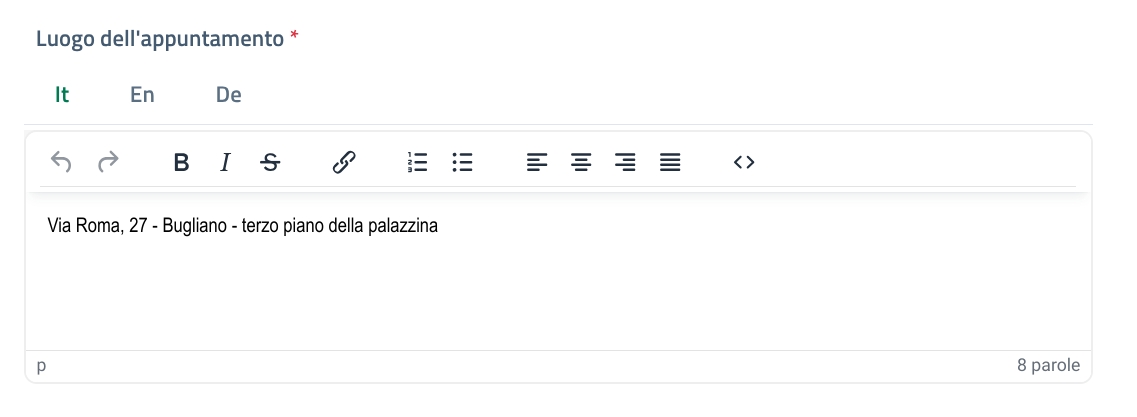Click the Luogo dell'appuntamento label

(160, 39)
